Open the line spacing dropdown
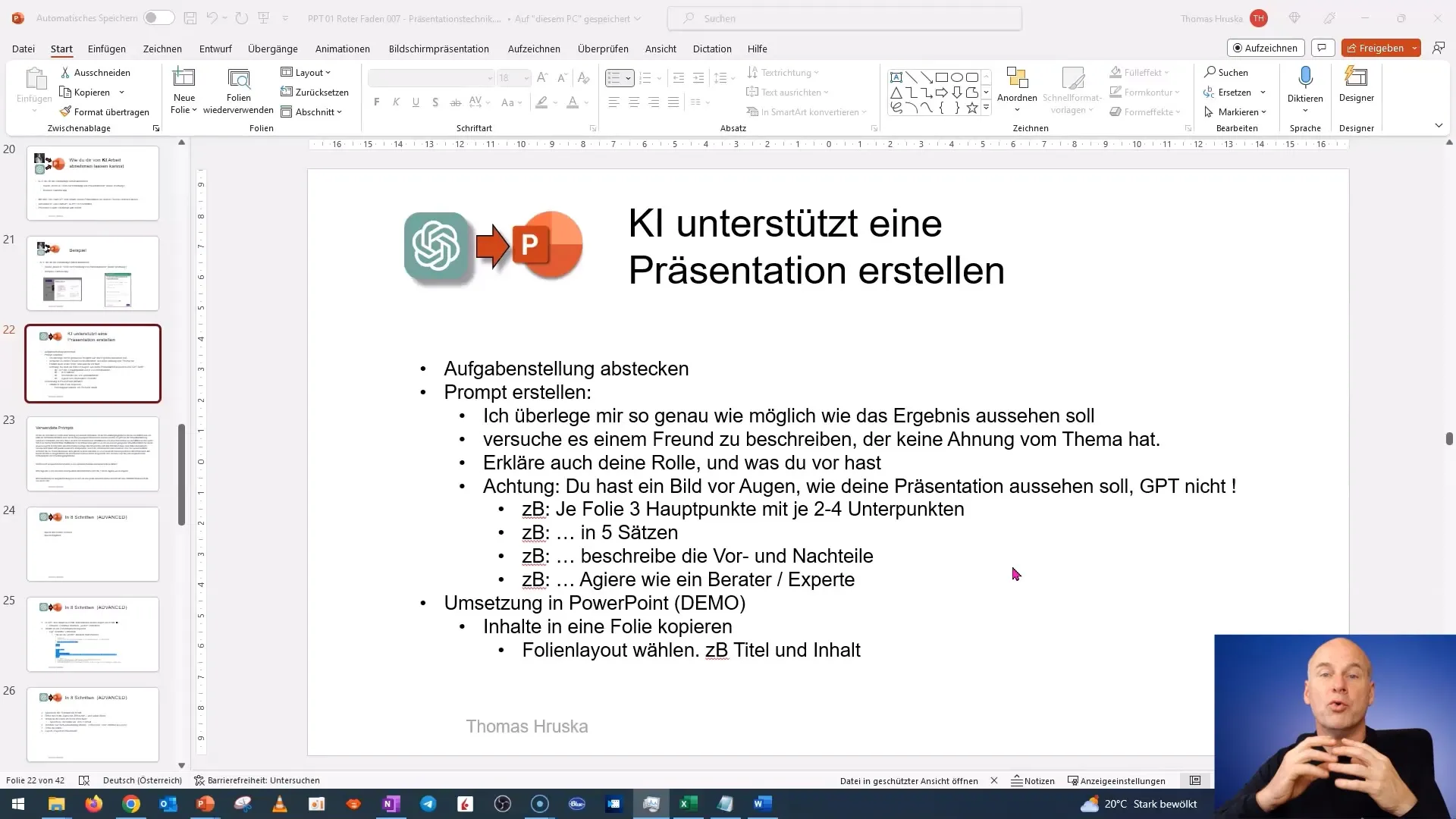This screenshot has width=1456, height=819. 724,78
